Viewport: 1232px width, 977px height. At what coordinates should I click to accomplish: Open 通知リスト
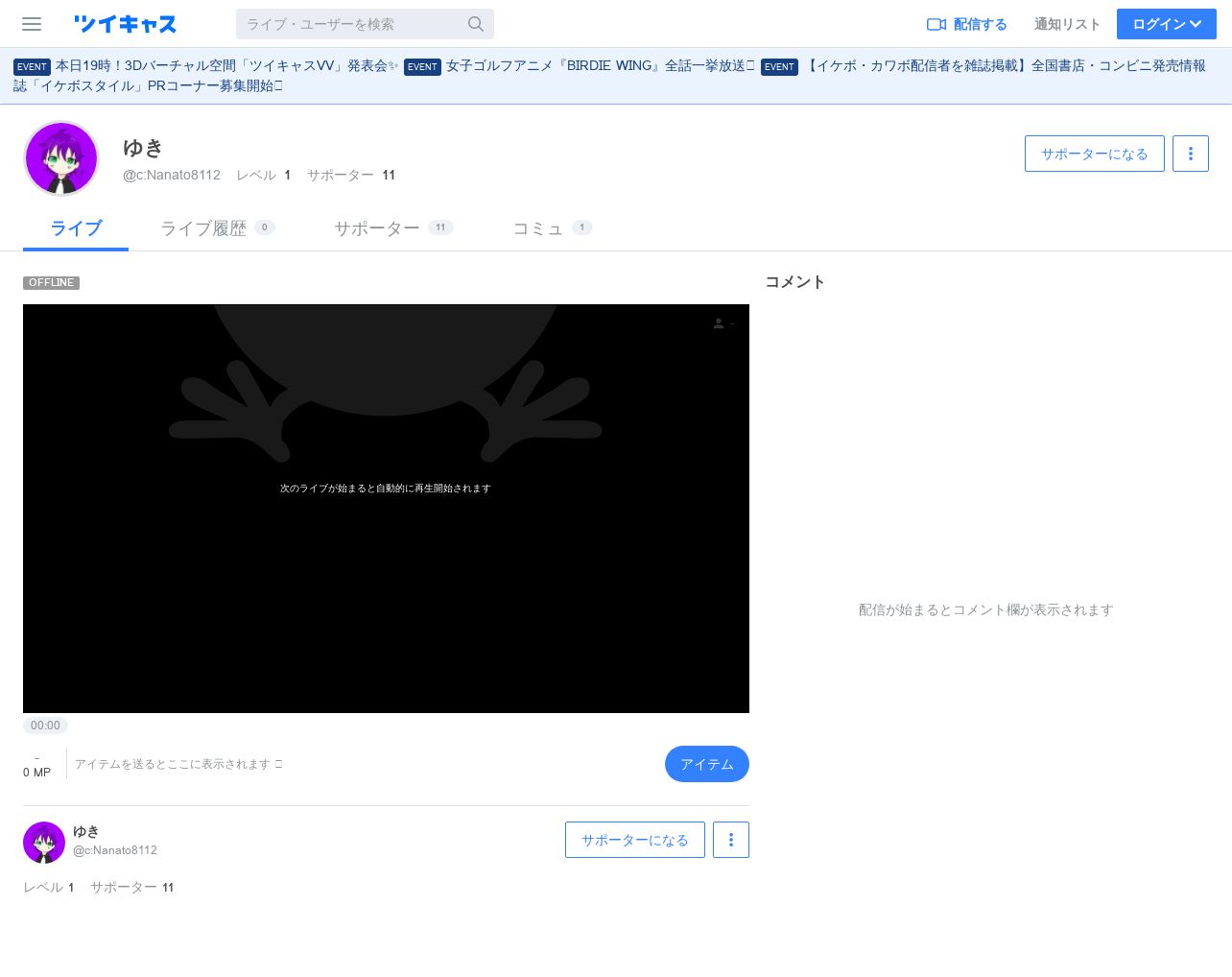[x=1067, y=24]
